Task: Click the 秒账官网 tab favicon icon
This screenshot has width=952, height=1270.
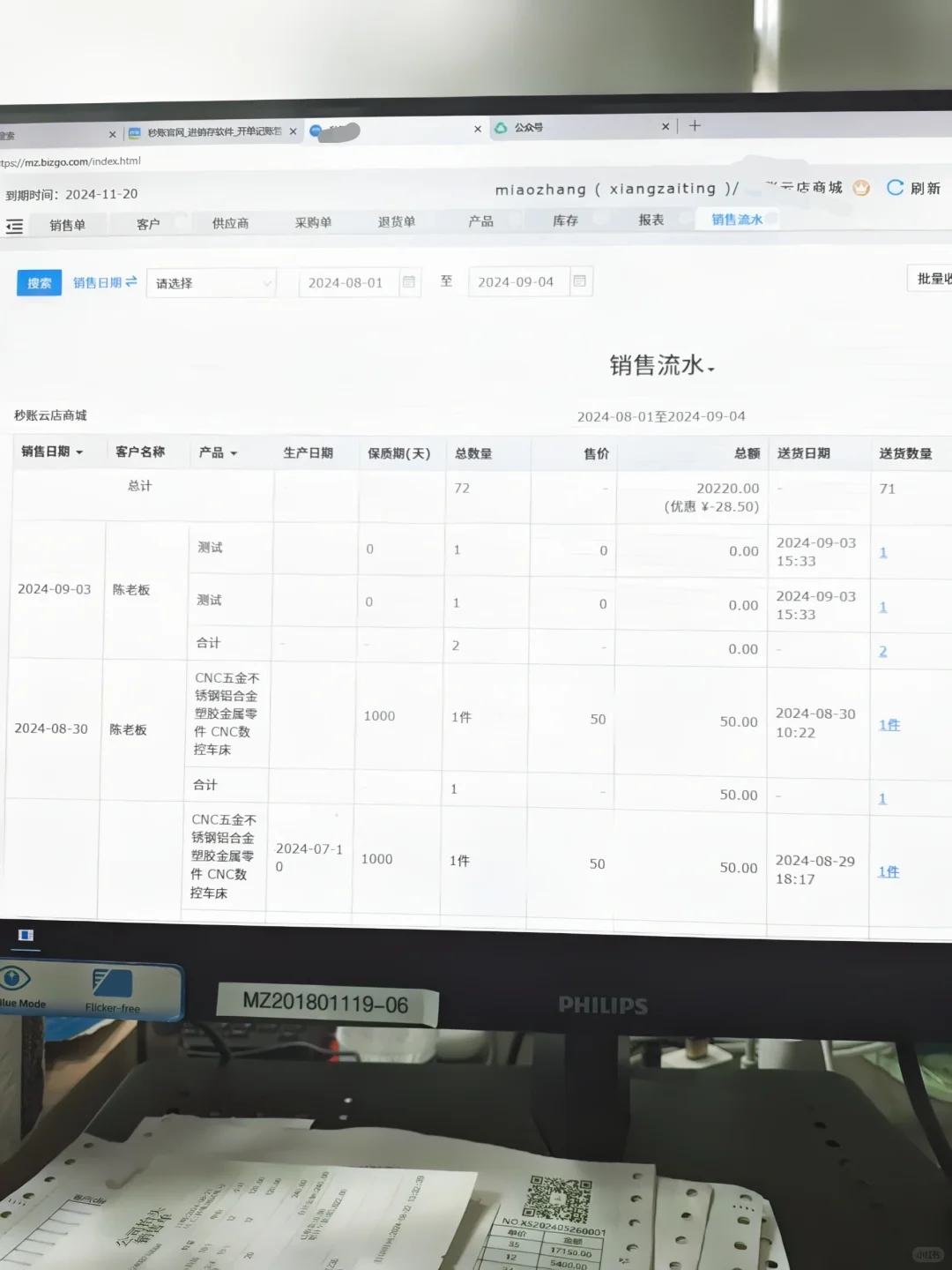Action: click(135, 133)
